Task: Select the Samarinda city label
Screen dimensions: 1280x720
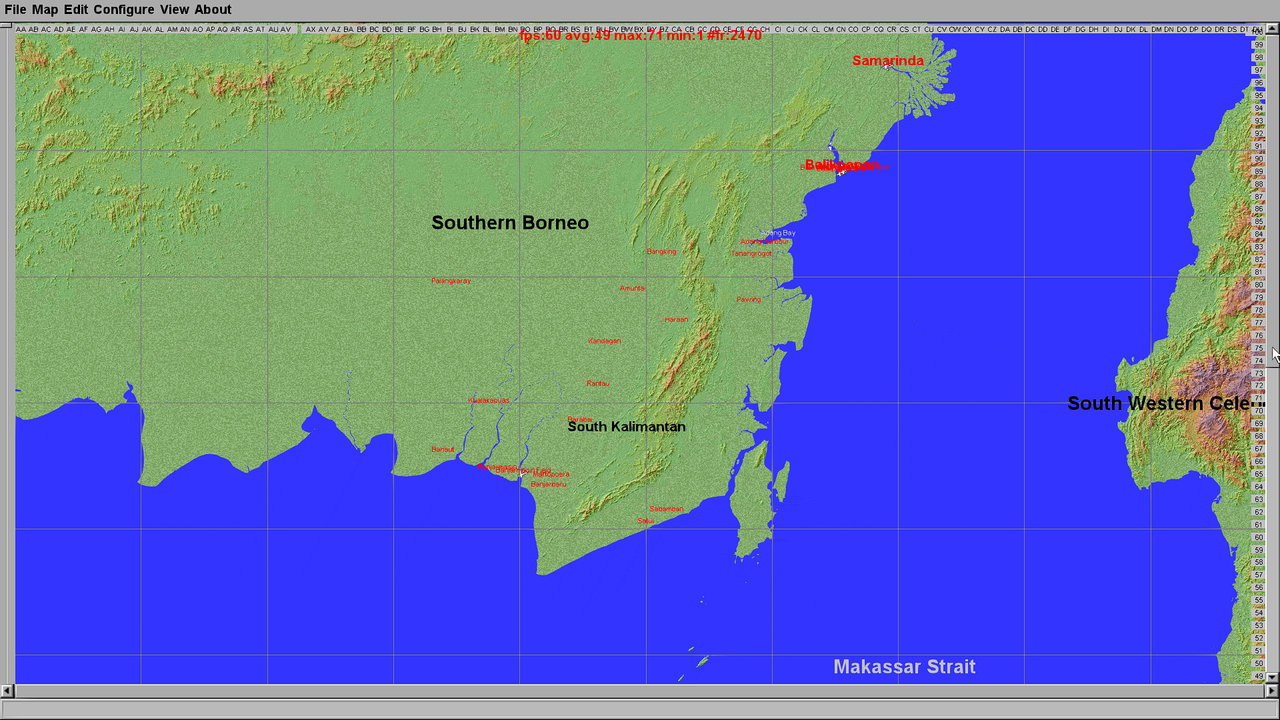Action: click(x=888, y=61)
